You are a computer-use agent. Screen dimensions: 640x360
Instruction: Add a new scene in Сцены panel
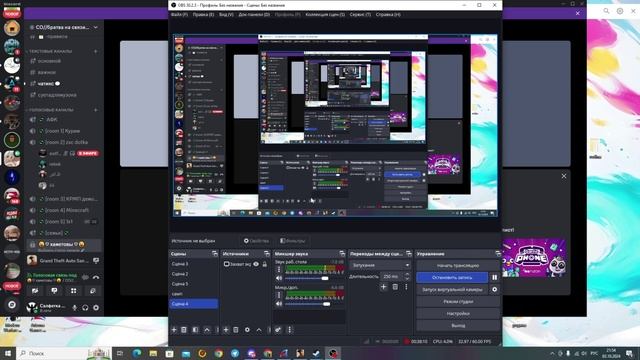[174, 329]
